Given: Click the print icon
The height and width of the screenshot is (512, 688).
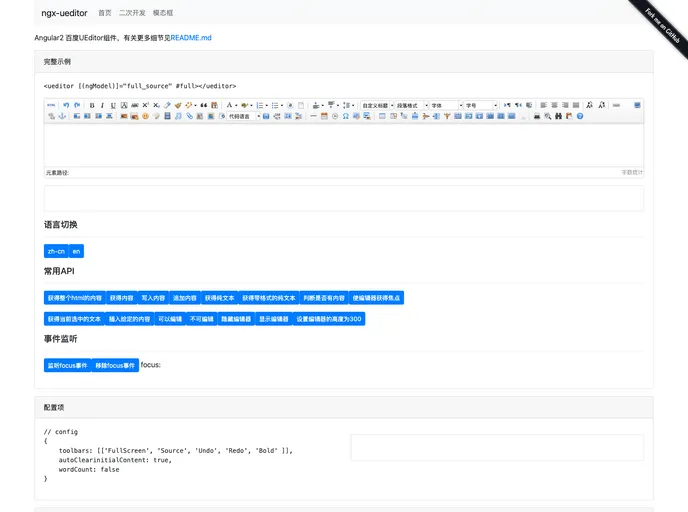Looking at the screenshot, I should [537, 116].
